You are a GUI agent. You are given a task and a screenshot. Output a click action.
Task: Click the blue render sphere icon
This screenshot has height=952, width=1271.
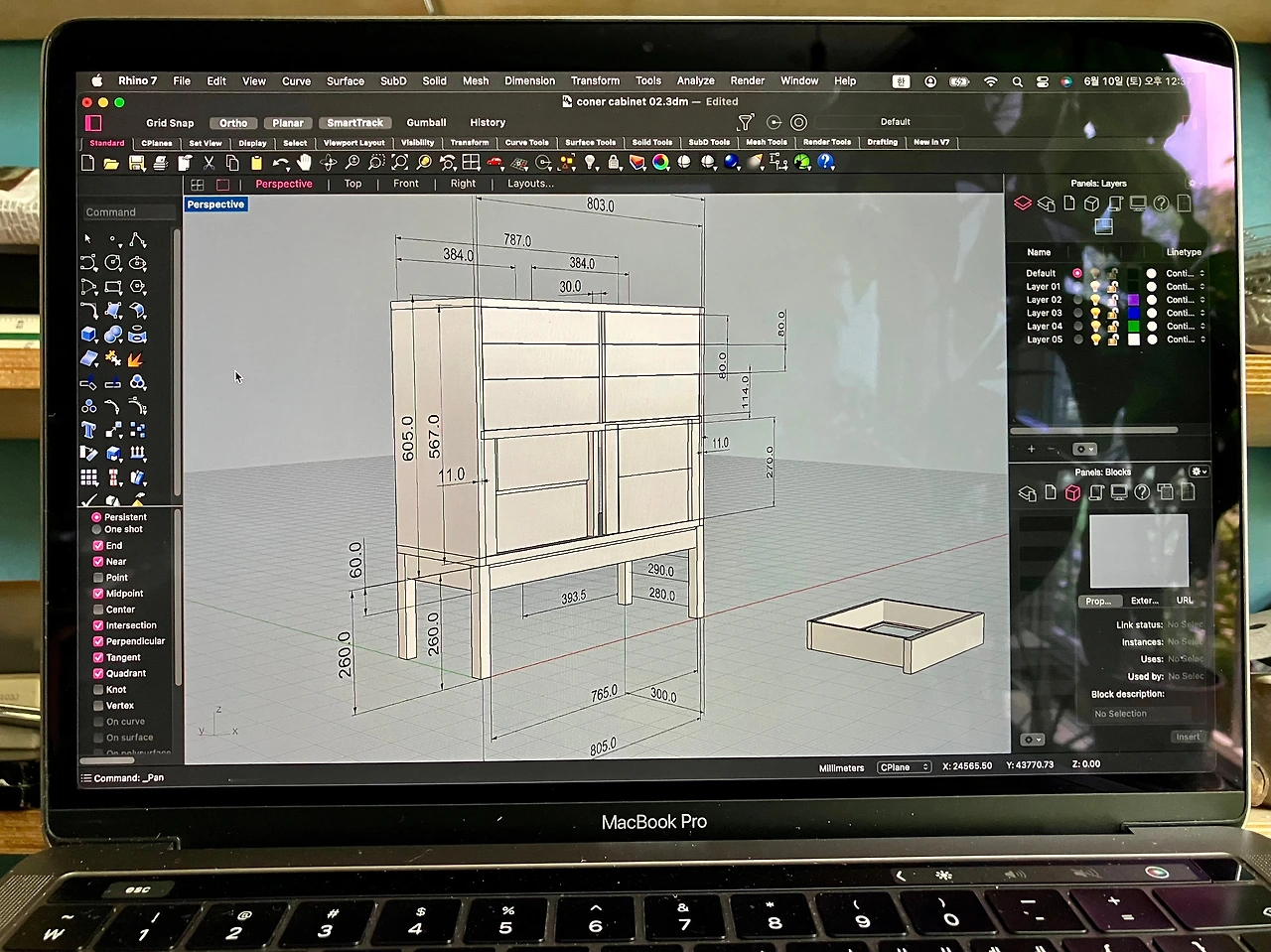732,162
